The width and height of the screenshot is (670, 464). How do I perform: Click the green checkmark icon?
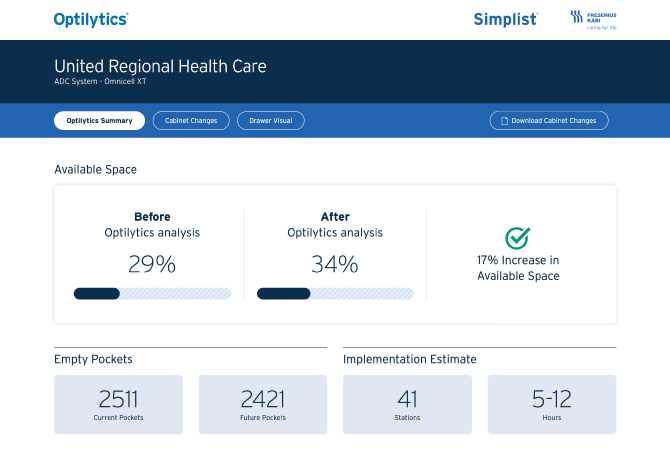coord(517,238)
